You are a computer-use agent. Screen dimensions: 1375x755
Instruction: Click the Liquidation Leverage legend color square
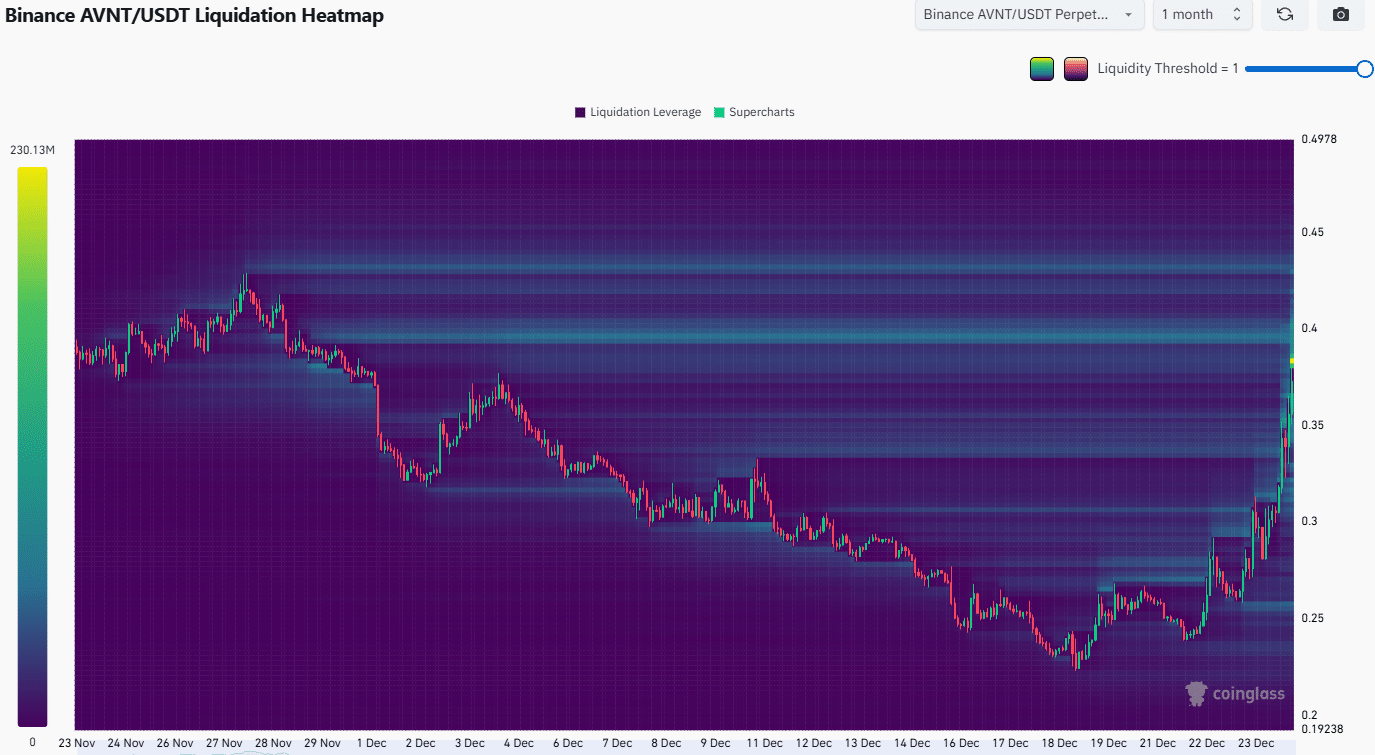[578, 111]
